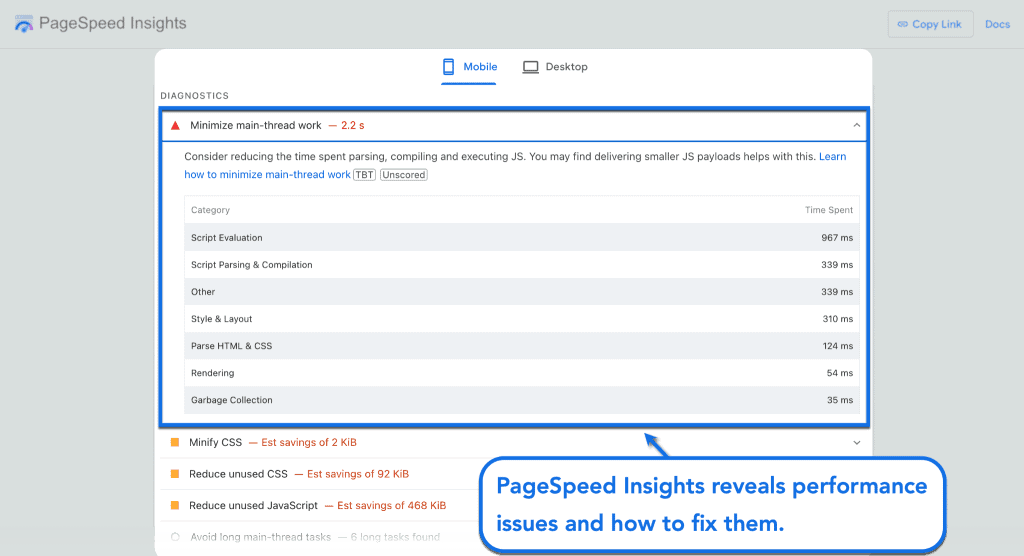Click the link chain icon in Copy Link
Viewport: 1024px width, 556px height.
coord(903,24)
